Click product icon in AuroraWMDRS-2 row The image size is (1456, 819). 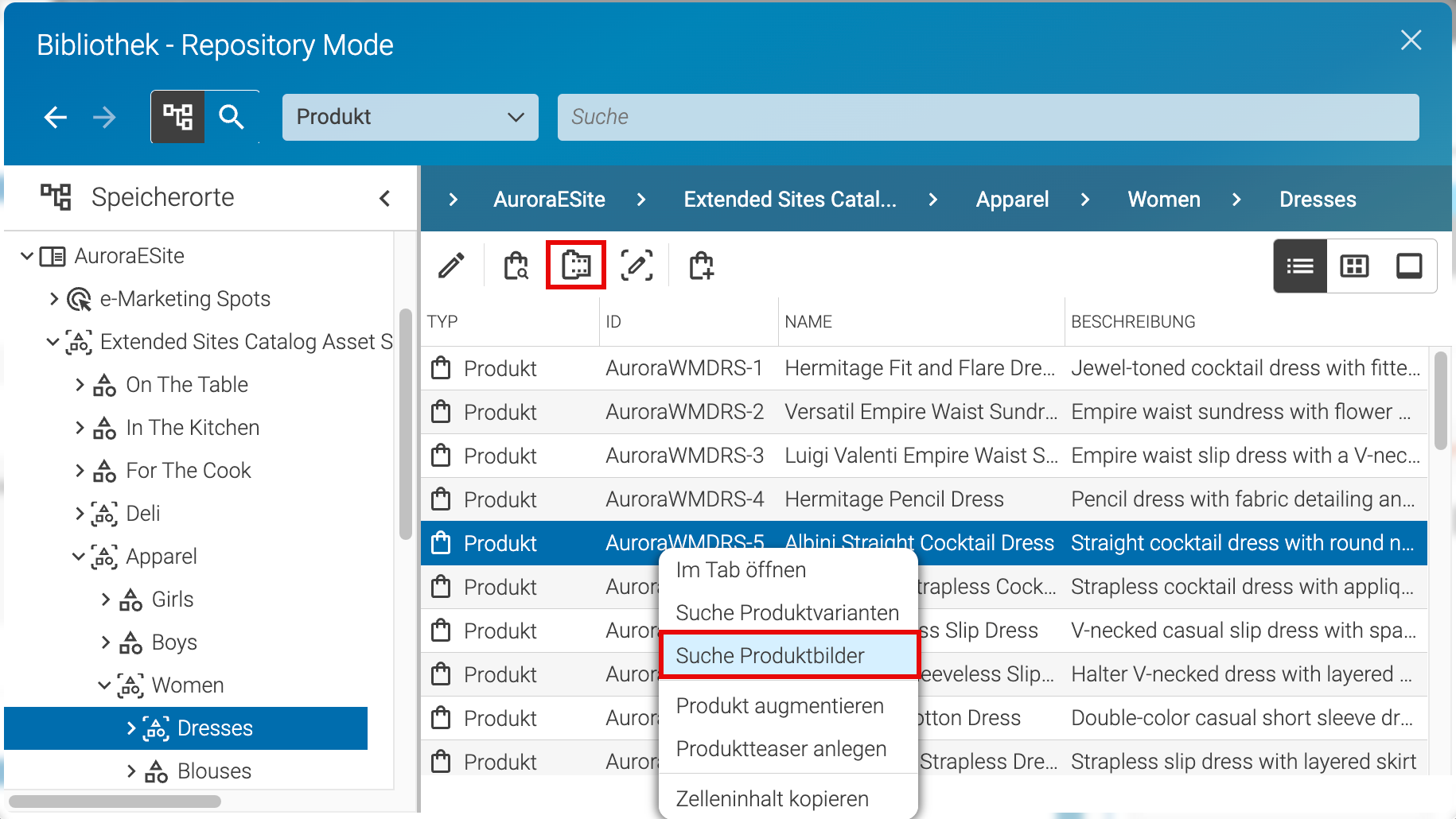[x=441, y=412]
